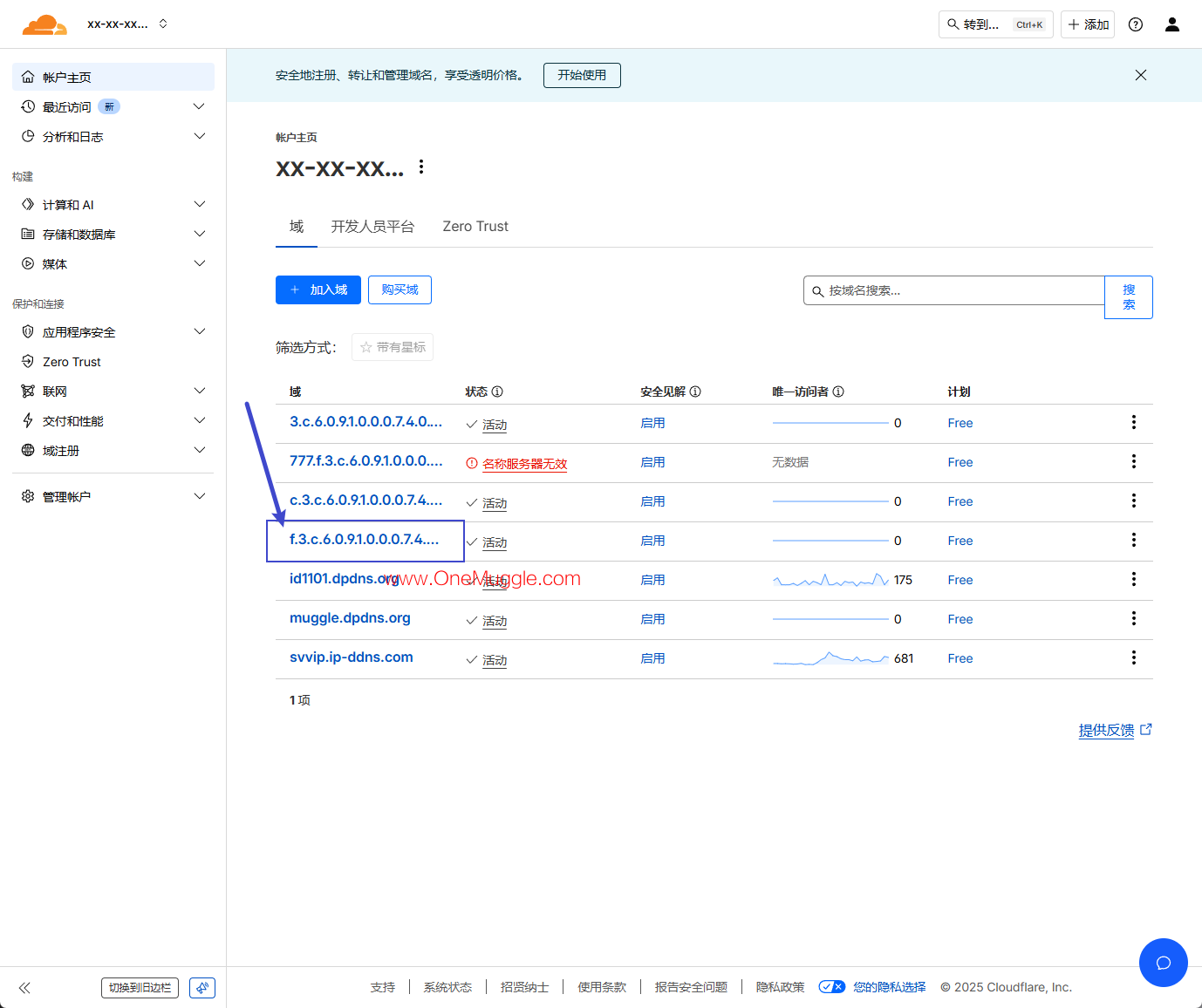Click the privacy choices toggle icon
The width and height of the screenshot is (1202, 1008).
point(831,987)
